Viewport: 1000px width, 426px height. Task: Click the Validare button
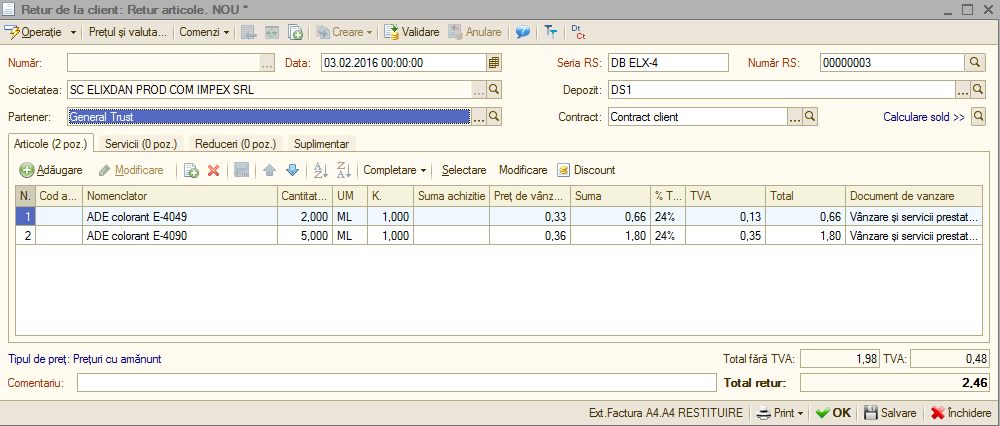coord(412,32)
